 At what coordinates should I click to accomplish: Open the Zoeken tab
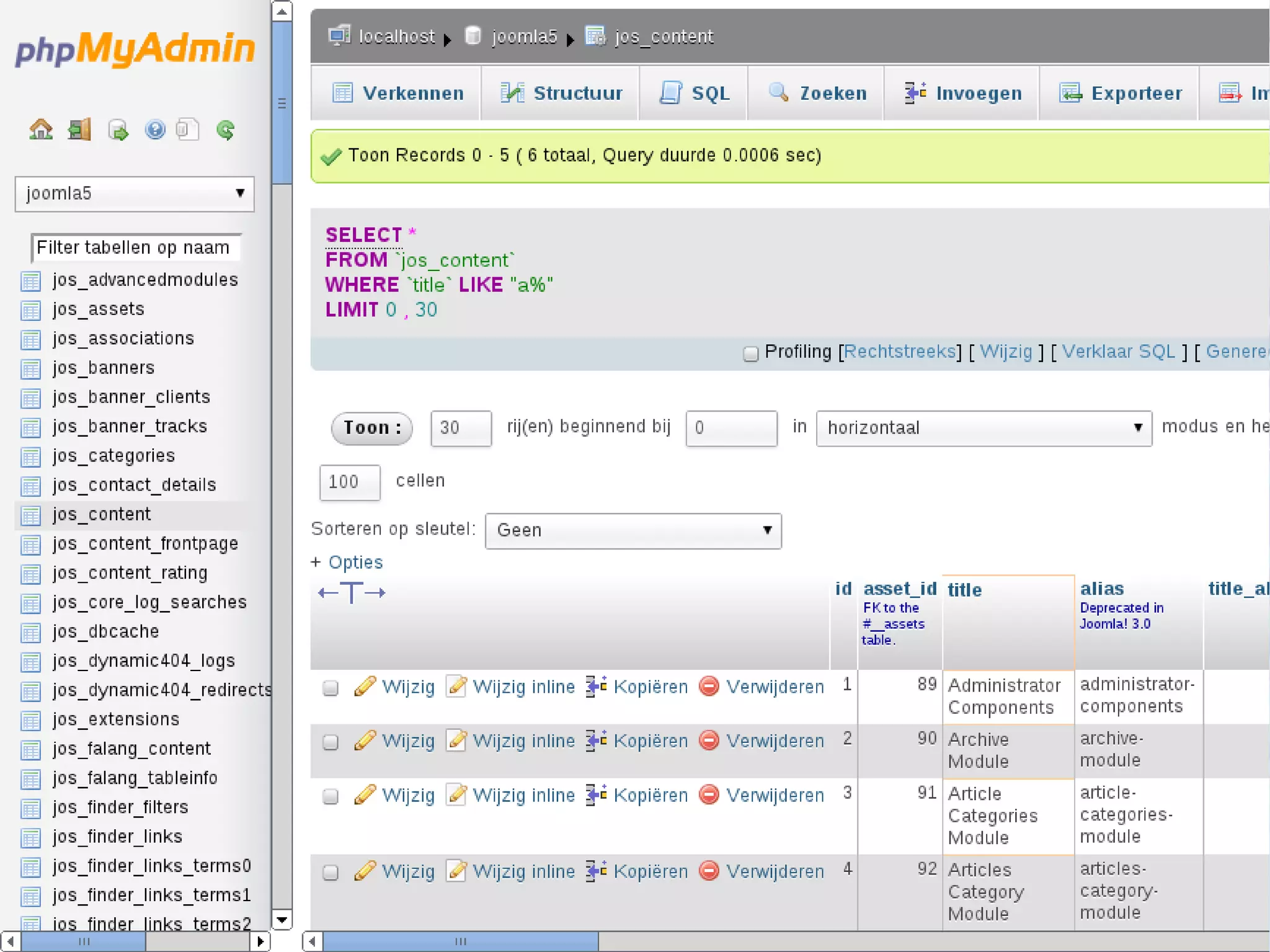click(x=816, y=93)
